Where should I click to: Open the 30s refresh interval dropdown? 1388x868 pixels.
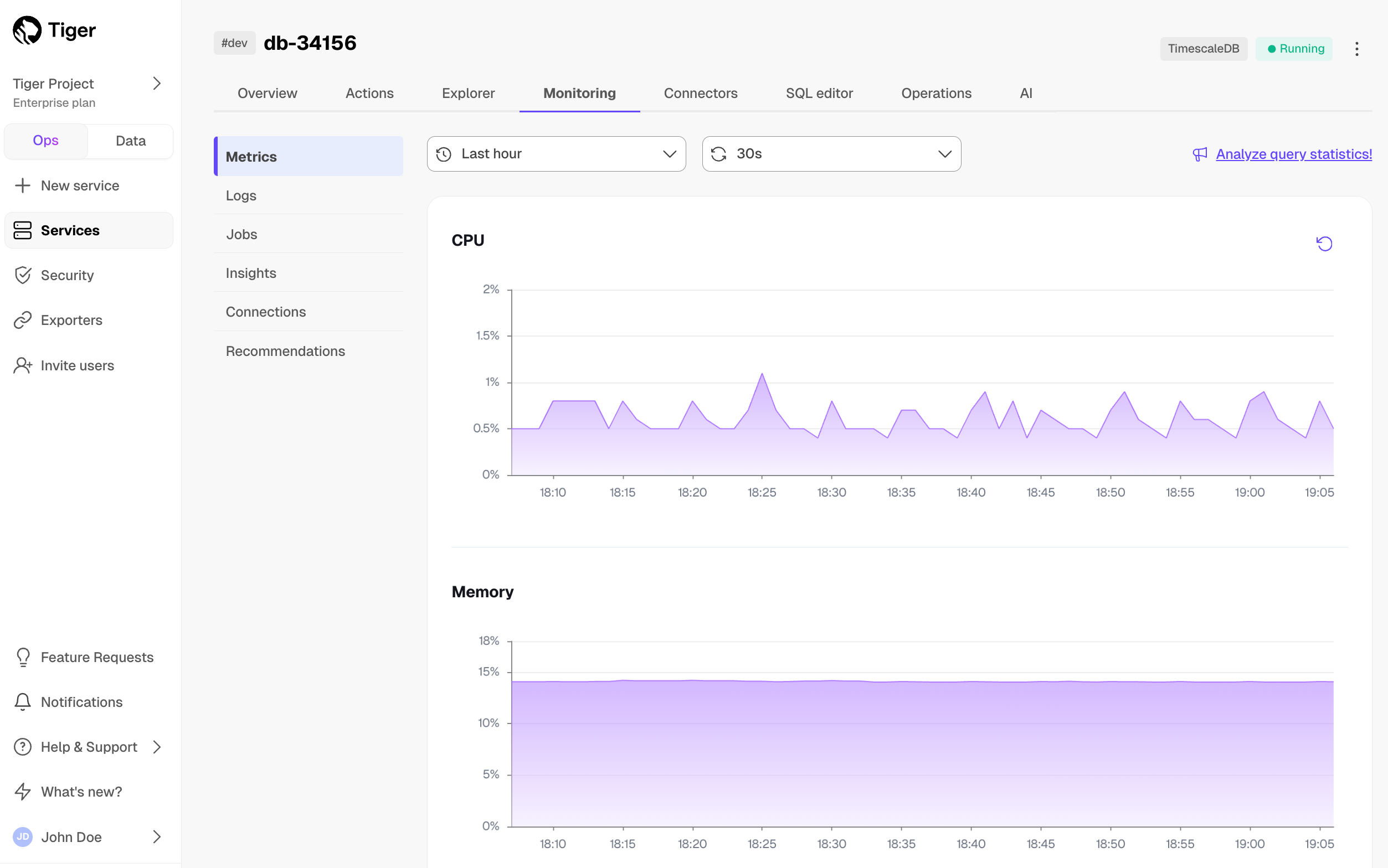831,154
